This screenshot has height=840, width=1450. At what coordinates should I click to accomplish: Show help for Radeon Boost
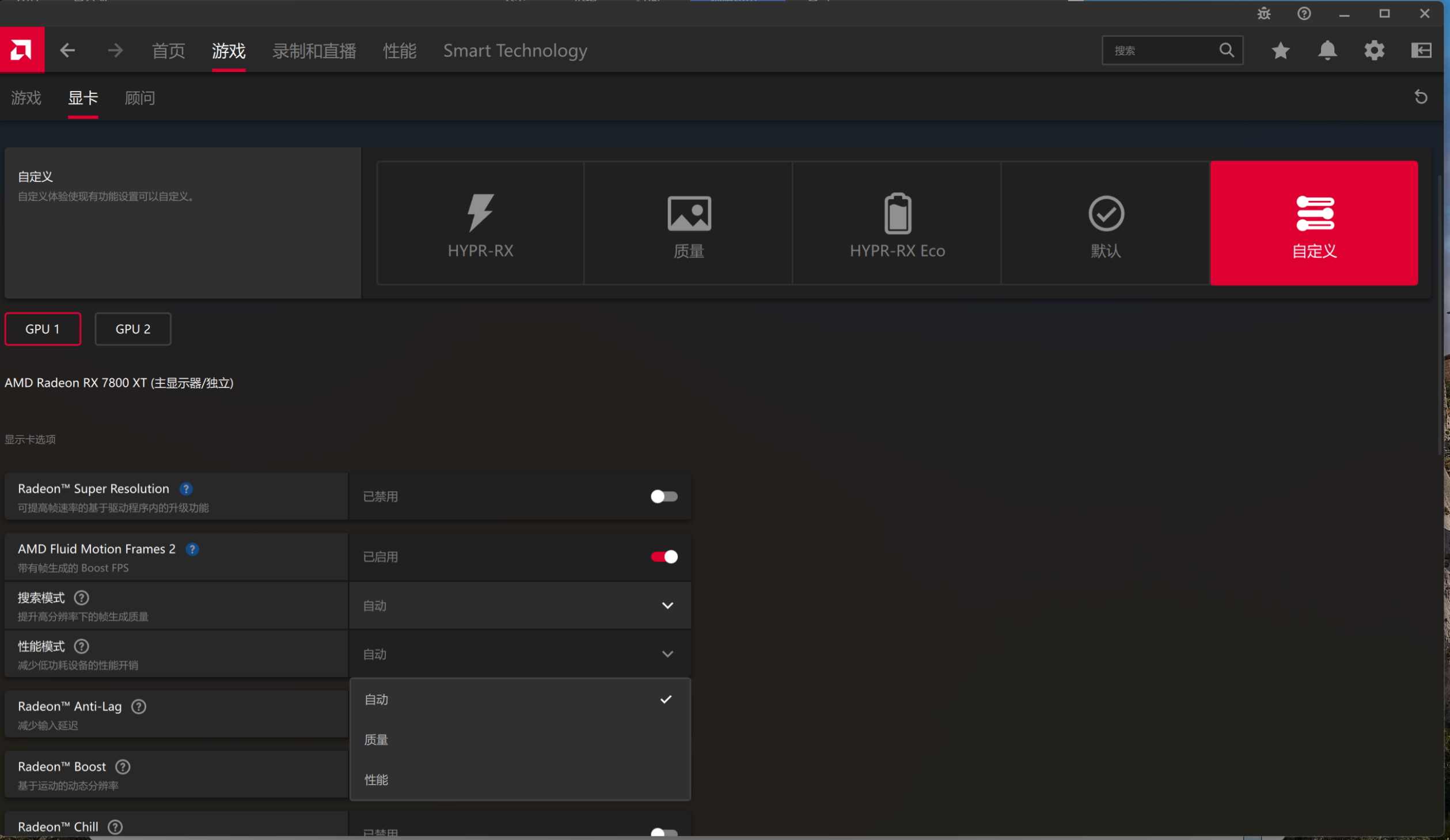[x=123, y=767]
